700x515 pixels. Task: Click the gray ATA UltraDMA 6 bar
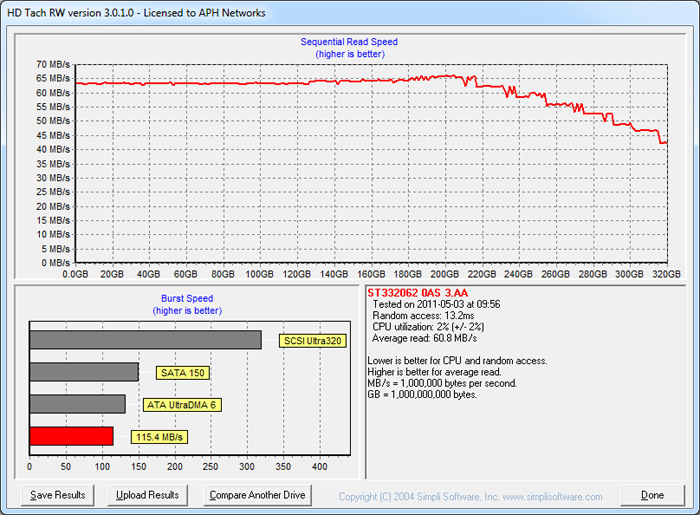pyautogui.click(x=78, y=404)
